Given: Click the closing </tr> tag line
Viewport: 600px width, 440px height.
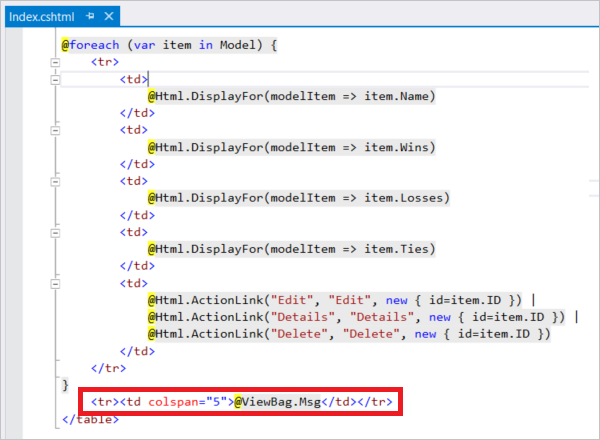Looking at the screenshot, I should (108, 368).
